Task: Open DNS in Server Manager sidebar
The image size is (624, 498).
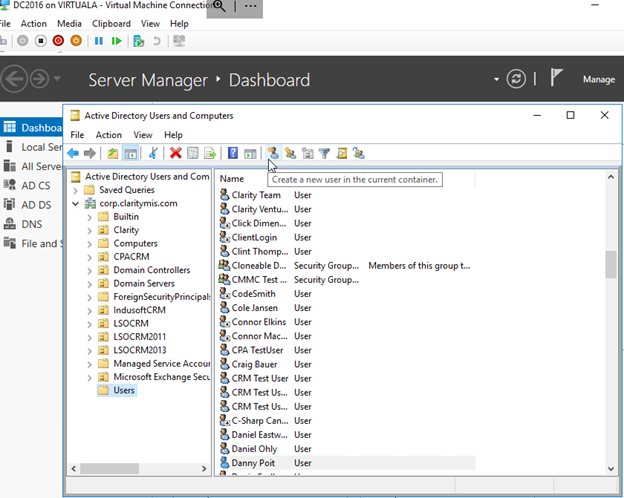Action: tap(31, 224)
